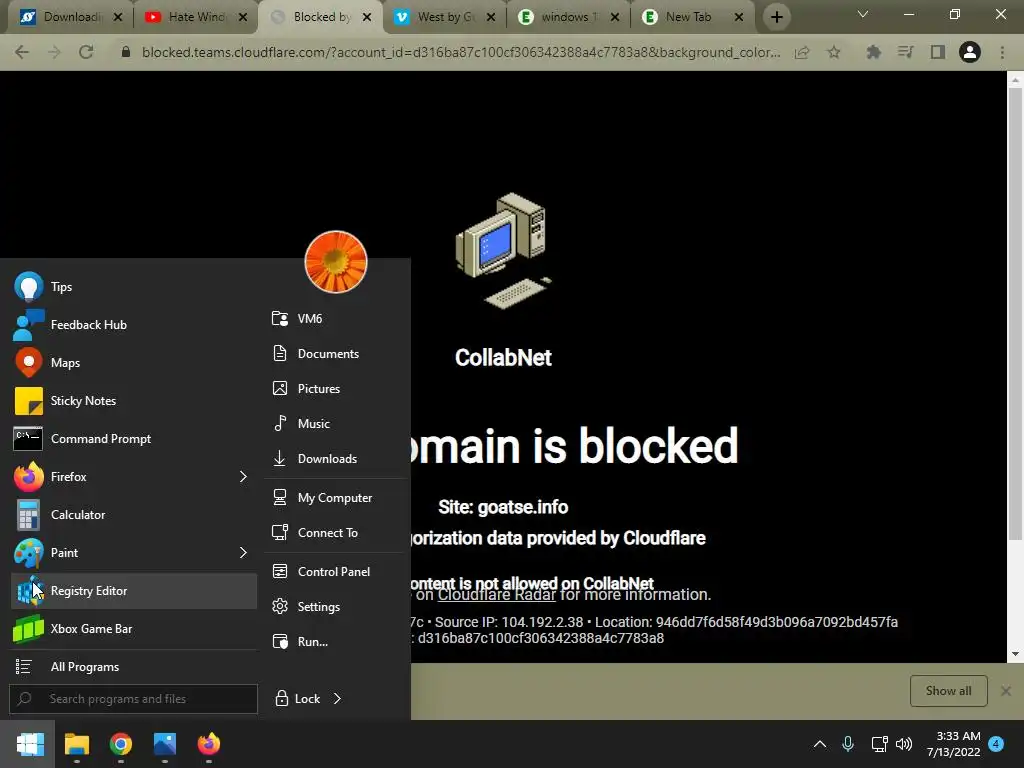Open the Music folder
The width and height of the screenshot is (1024, 768).
pyautogui.click(x=336, y=424)
